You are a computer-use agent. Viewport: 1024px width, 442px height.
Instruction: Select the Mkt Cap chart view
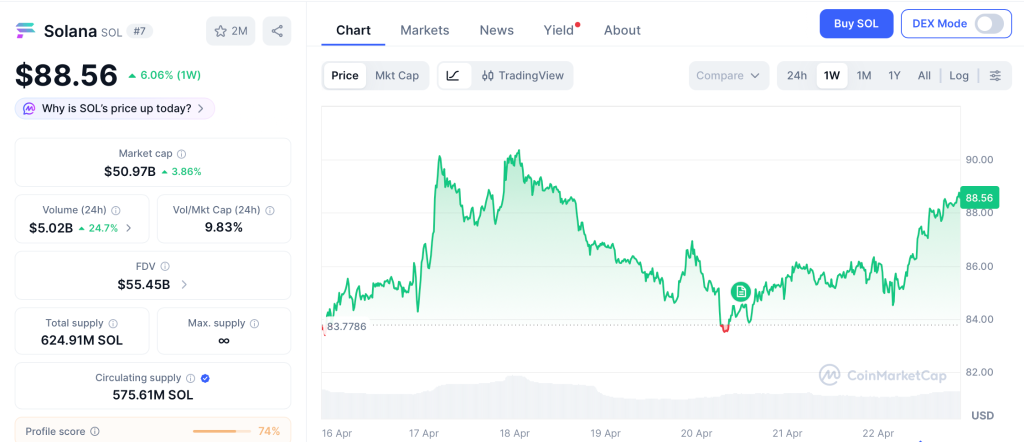(x=397, y=75)
